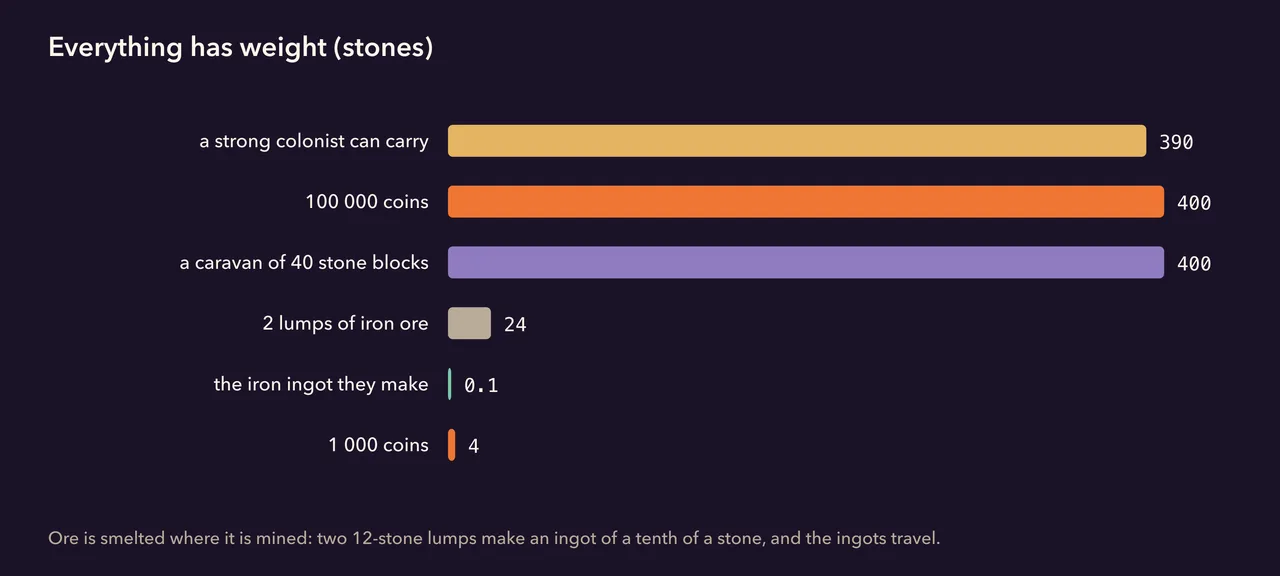Viewport: 1280px width, 576px height.
Task: Click the 400 value beside the coins bar
Action: coord(1194,203)
